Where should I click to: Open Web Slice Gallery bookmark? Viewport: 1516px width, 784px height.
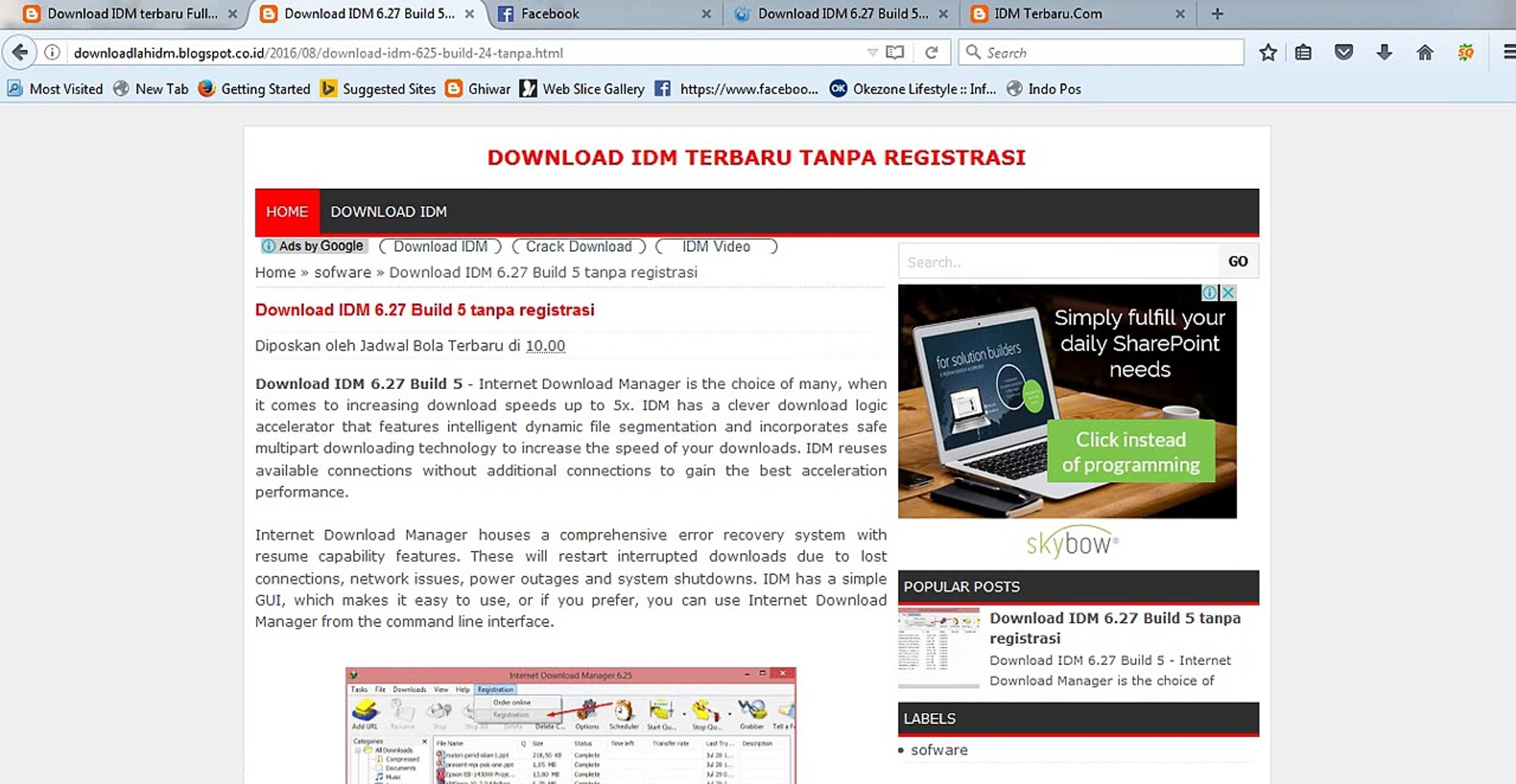click(x=582, y=89)
